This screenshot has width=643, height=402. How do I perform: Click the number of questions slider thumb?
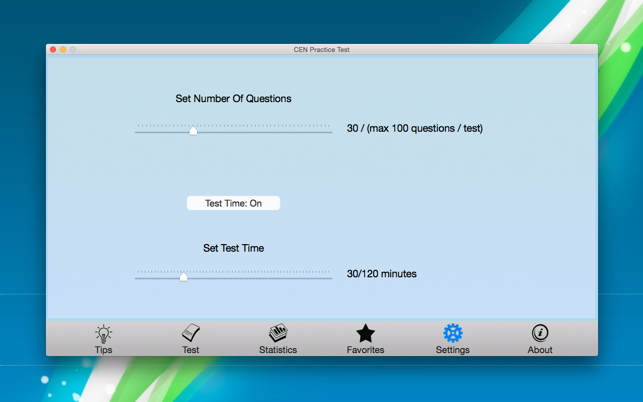pyautogui.click(x=193, y=131)
